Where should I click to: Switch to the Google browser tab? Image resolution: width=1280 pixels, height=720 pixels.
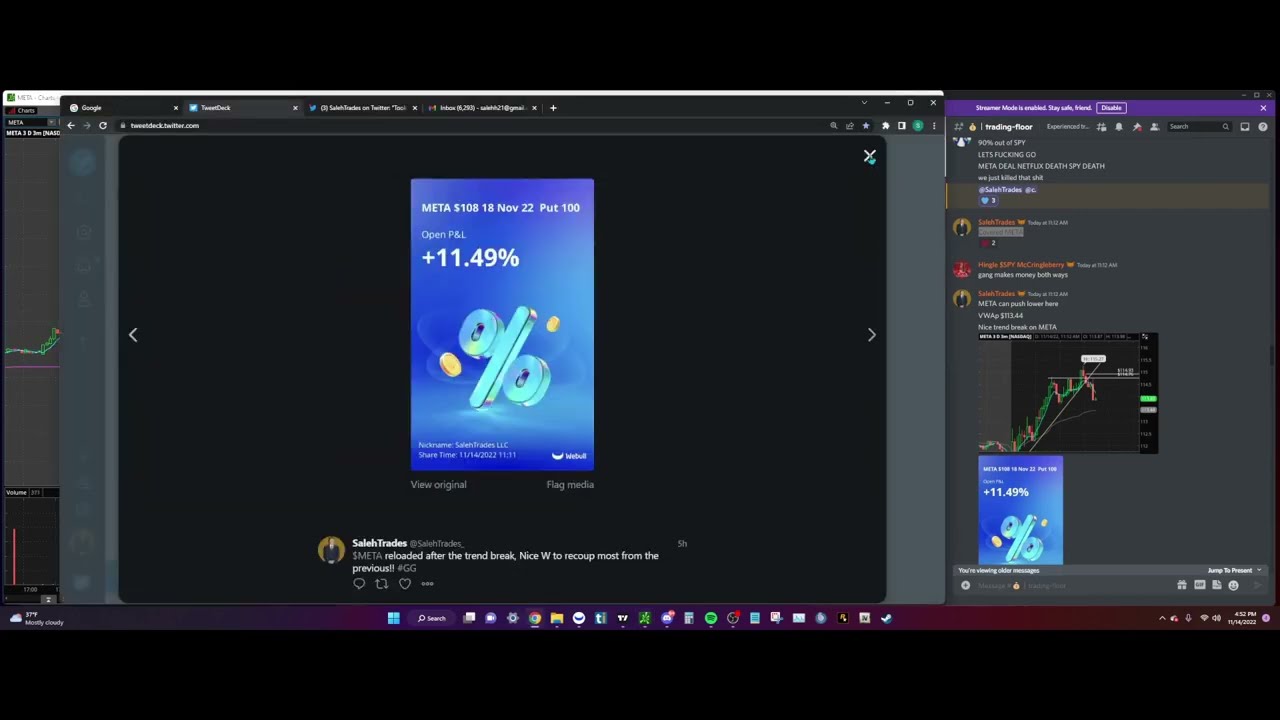click(122, 108)
